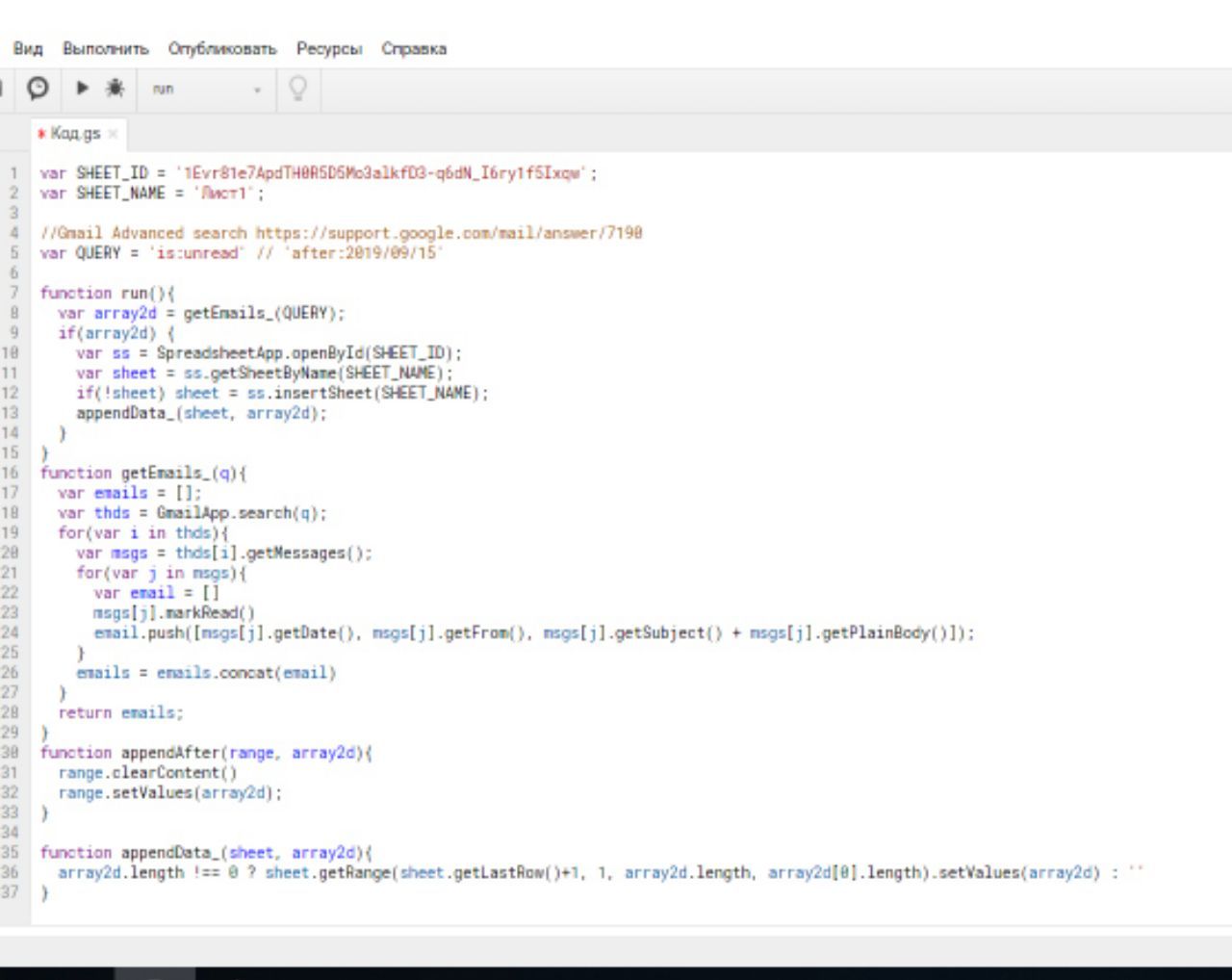Click the support.google.com URL in the comment
Viewport: 1232px width, 980px height.
click(x=449, y=233)
